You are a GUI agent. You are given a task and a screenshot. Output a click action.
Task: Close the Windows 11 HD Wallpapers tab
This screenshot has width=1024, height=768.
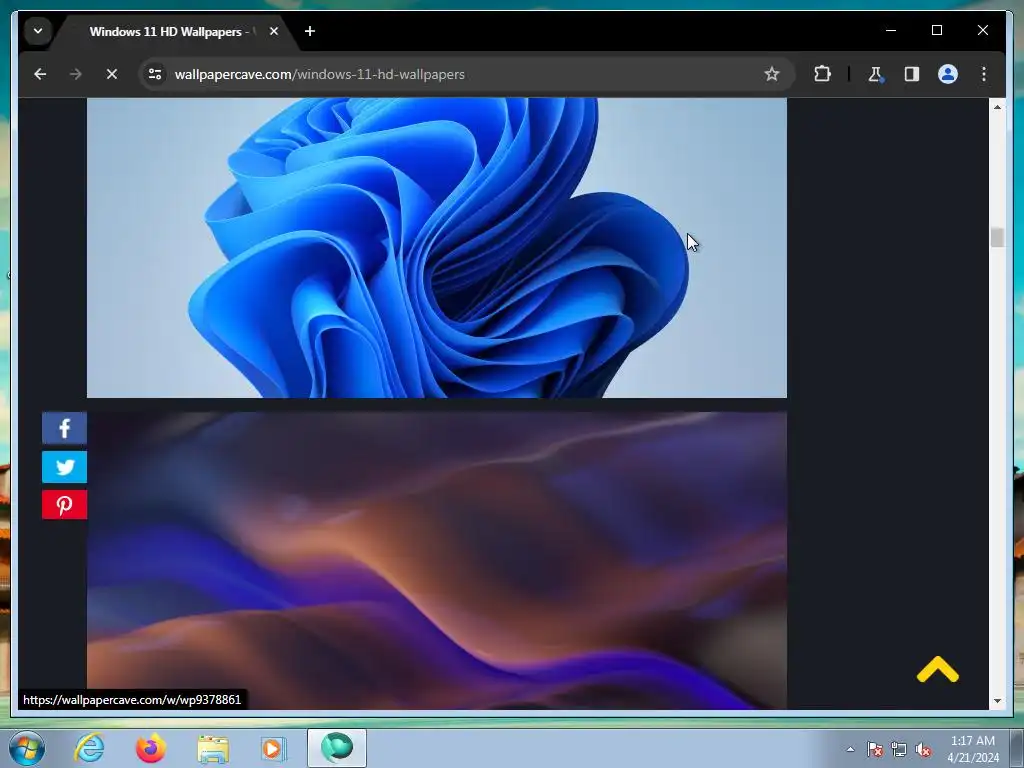[x=274, y=31]
